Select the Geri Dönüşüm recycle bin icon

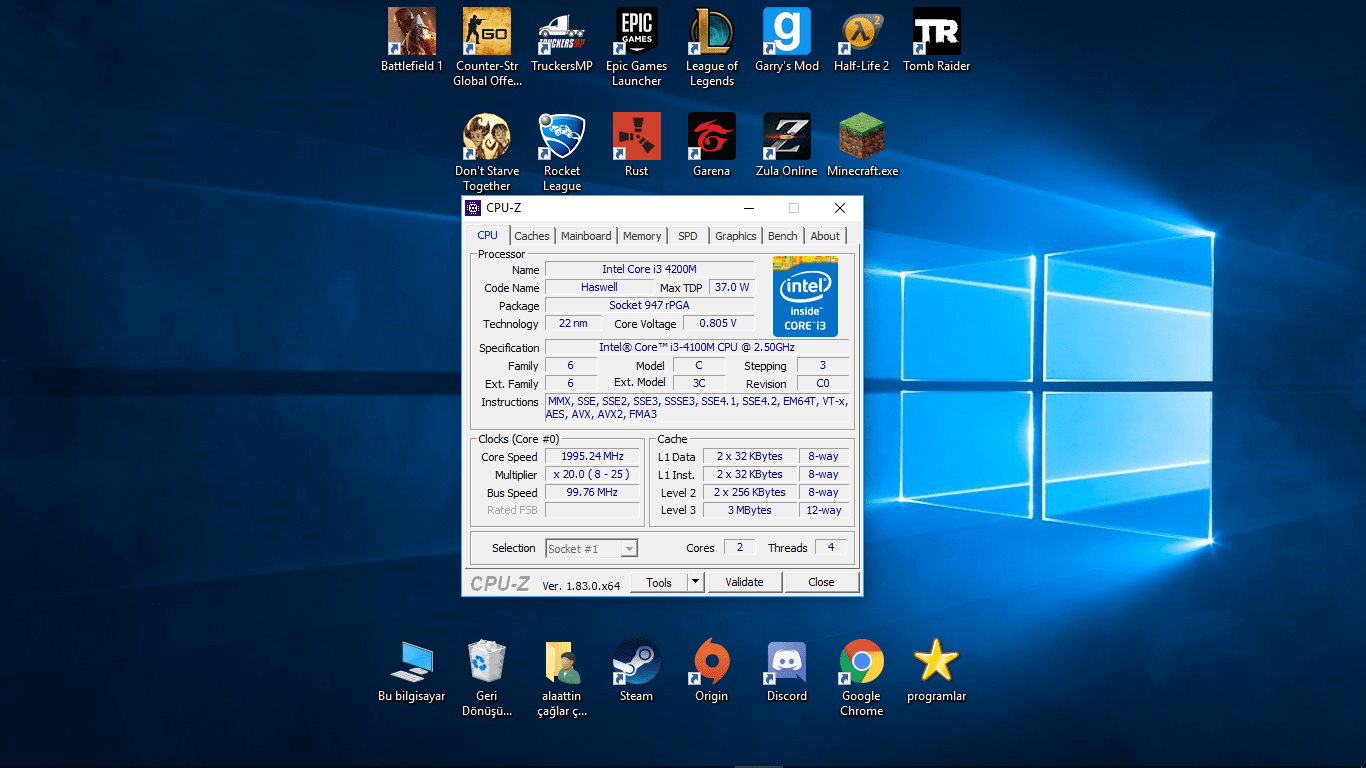(487, 662)
